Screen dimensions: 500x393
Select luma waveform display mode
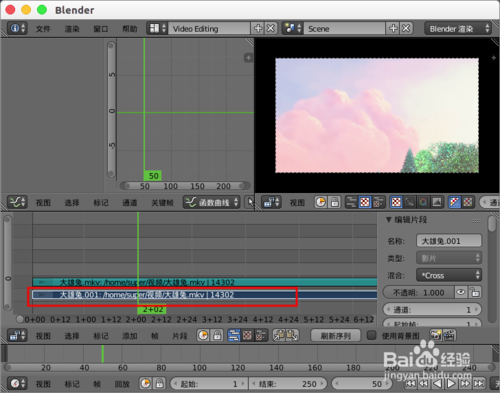coord(409,202)
